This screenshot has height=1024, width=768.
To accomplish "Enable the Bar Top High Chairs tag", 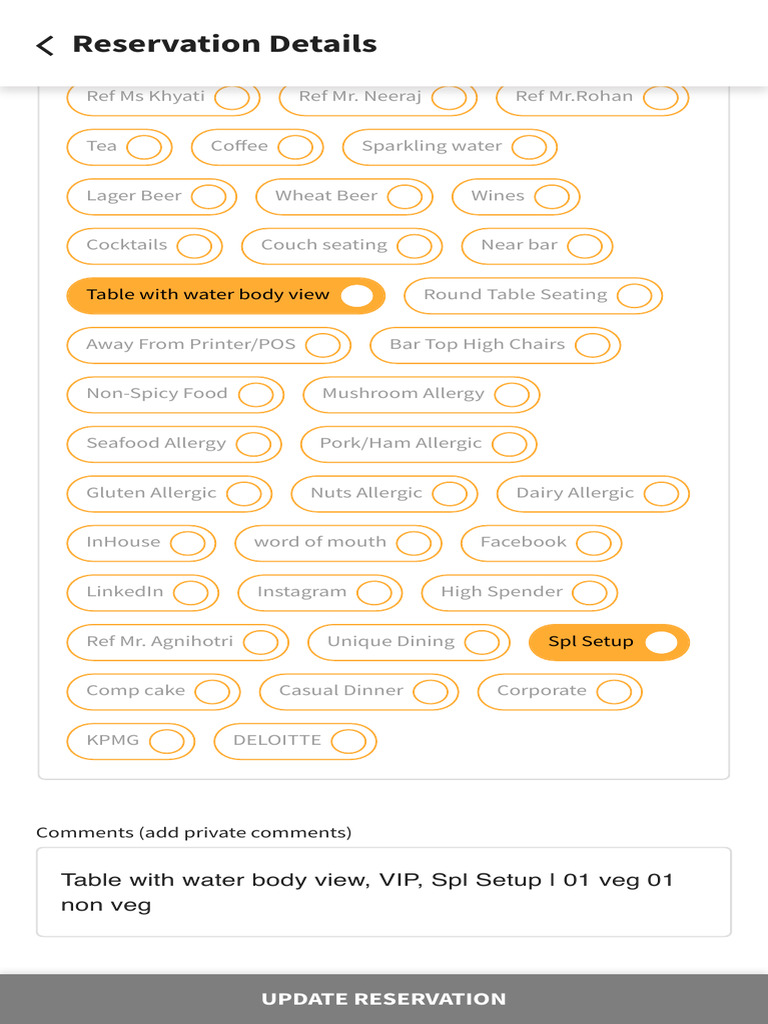I will (x=495, y=345).
